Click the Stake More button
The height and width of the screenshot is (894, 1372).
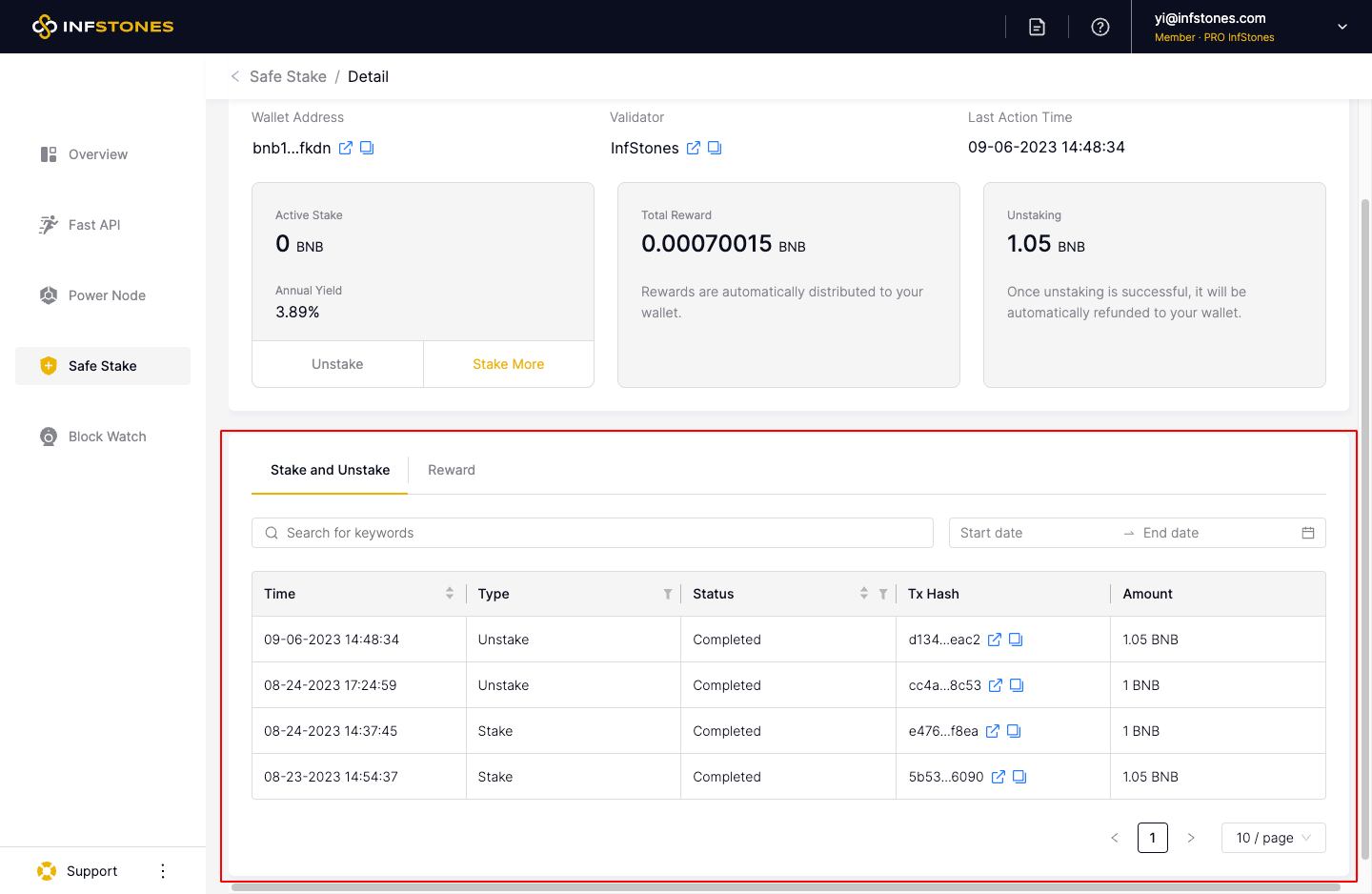[x=509, y=364]
